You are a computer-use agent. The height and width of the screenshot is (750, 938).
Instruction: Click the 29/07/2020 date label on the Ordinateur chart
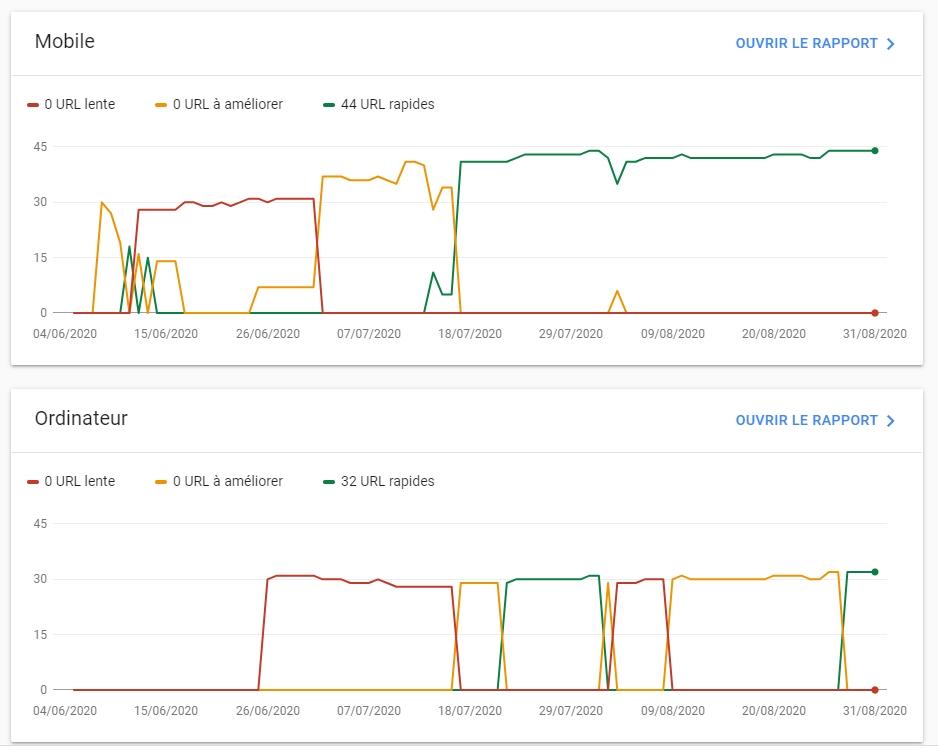click(x=571, y=711)
